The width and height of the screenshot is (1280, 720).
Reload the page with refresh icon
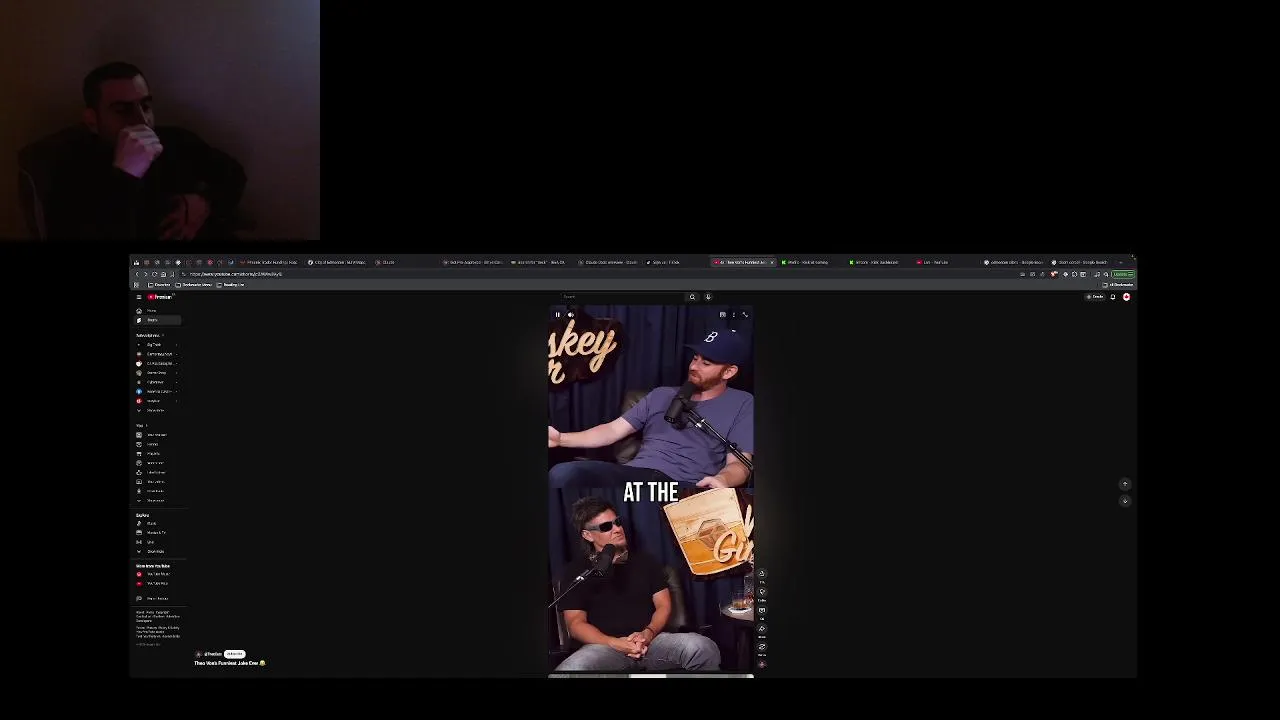(x=154, y=274)
